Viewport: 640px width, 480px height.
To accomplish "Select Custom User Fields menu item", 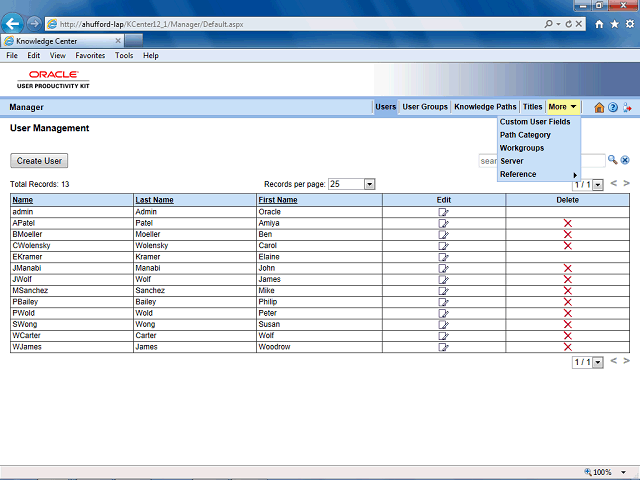I will [539, 122].
